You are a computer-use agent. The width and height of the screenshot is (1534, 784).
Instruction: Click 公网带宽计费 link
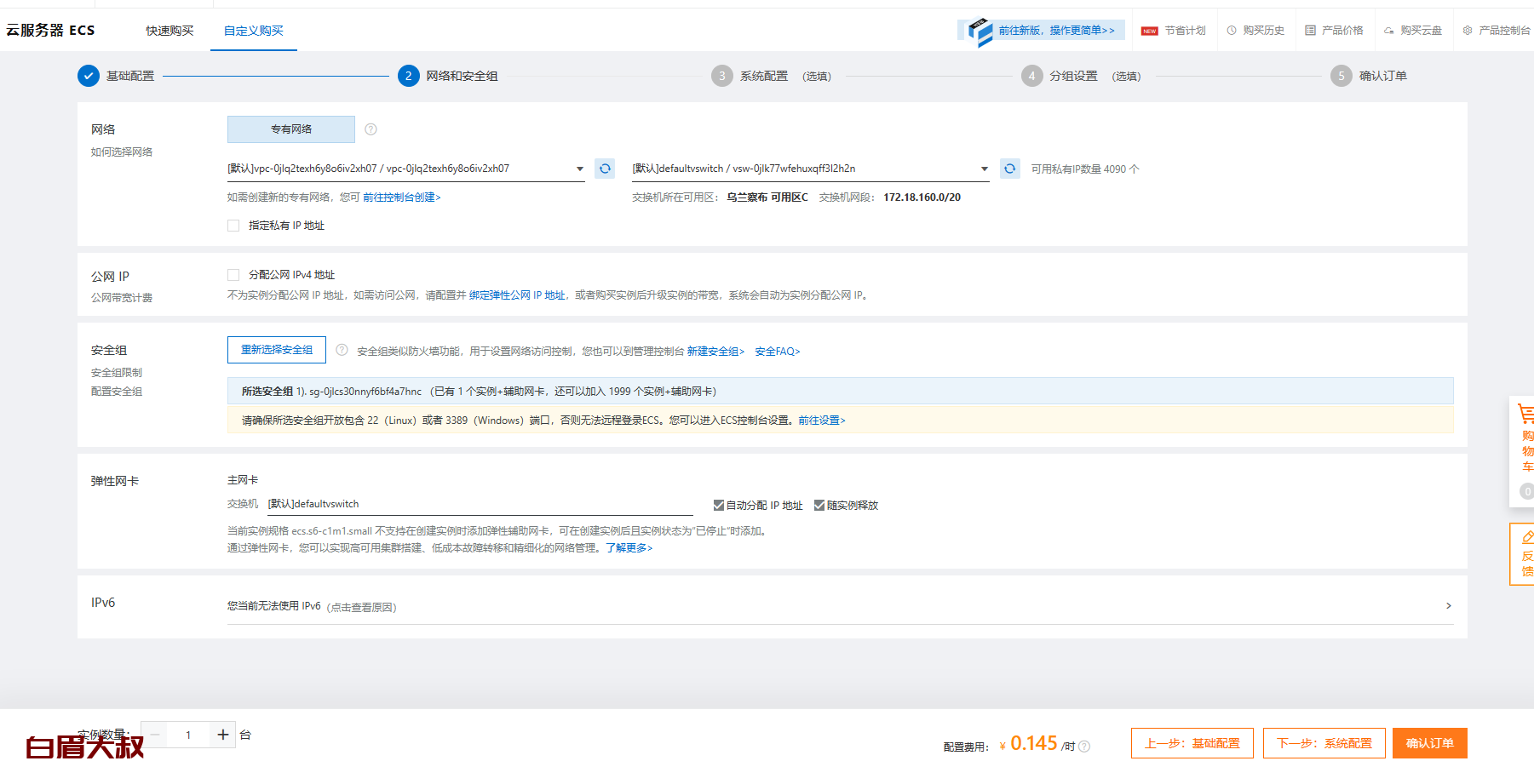click(122, 298)
